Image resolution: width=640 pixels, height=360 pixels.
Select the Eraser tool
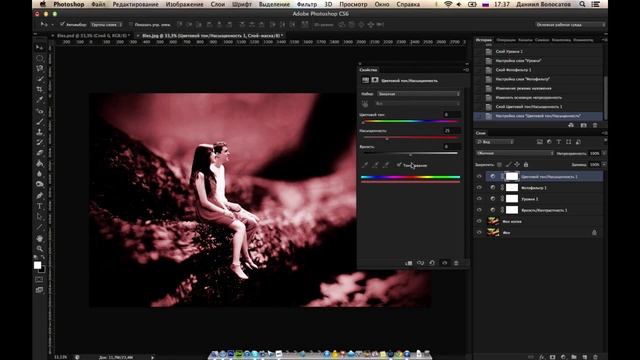(x=40, y=153)
